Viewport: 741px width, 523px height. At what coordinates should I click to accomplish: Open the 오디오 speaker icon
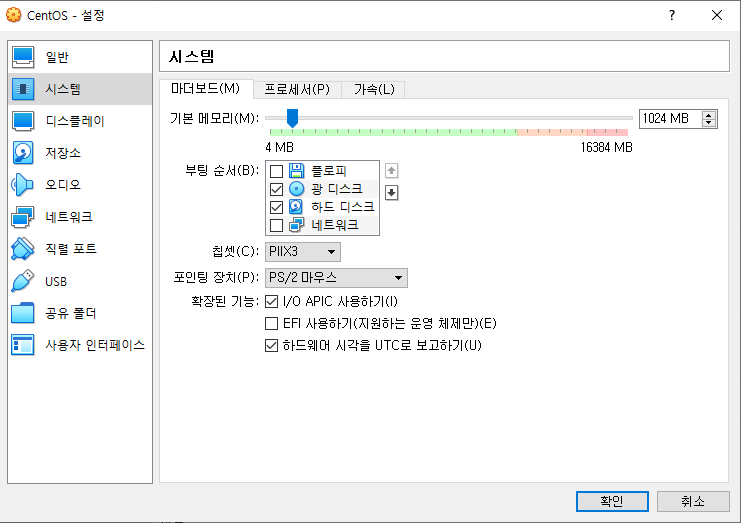click(23, 185)
